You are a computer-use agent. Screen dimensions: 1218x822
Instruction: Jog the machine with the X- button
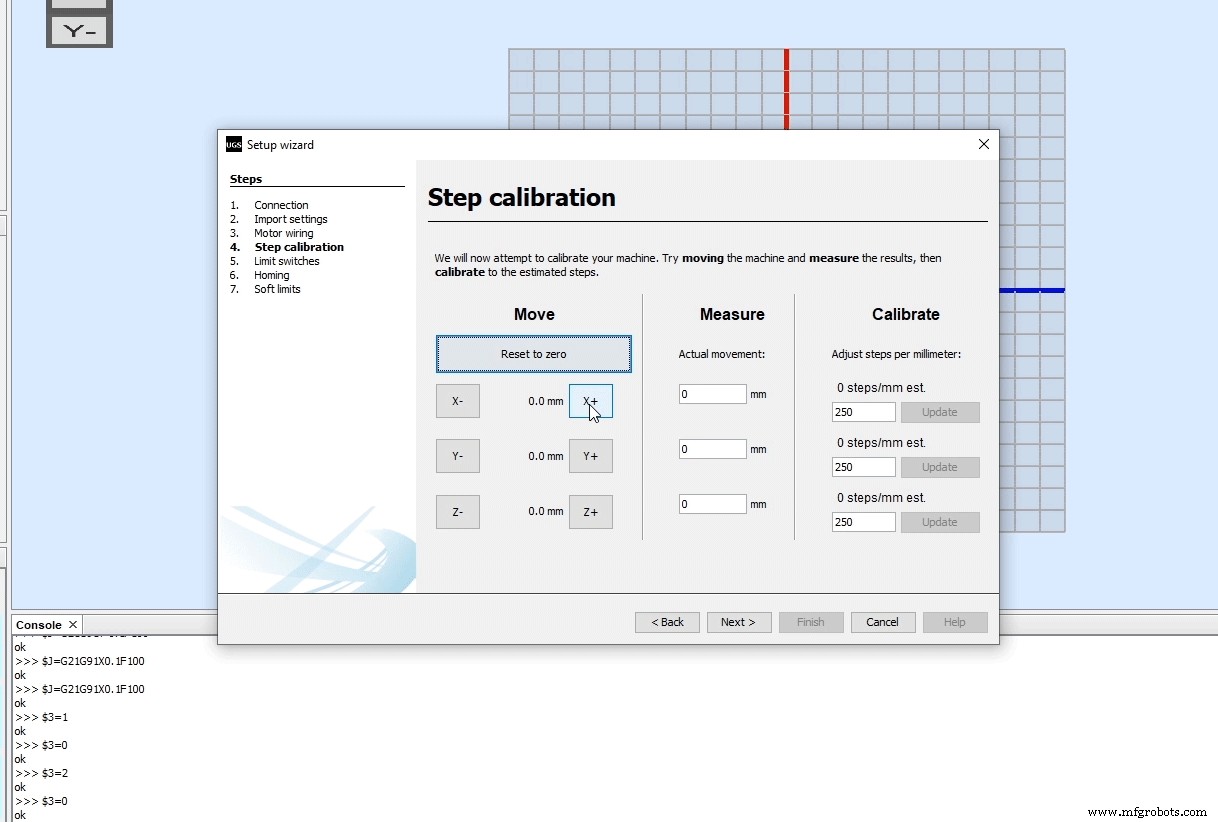[x=457, y=400]
